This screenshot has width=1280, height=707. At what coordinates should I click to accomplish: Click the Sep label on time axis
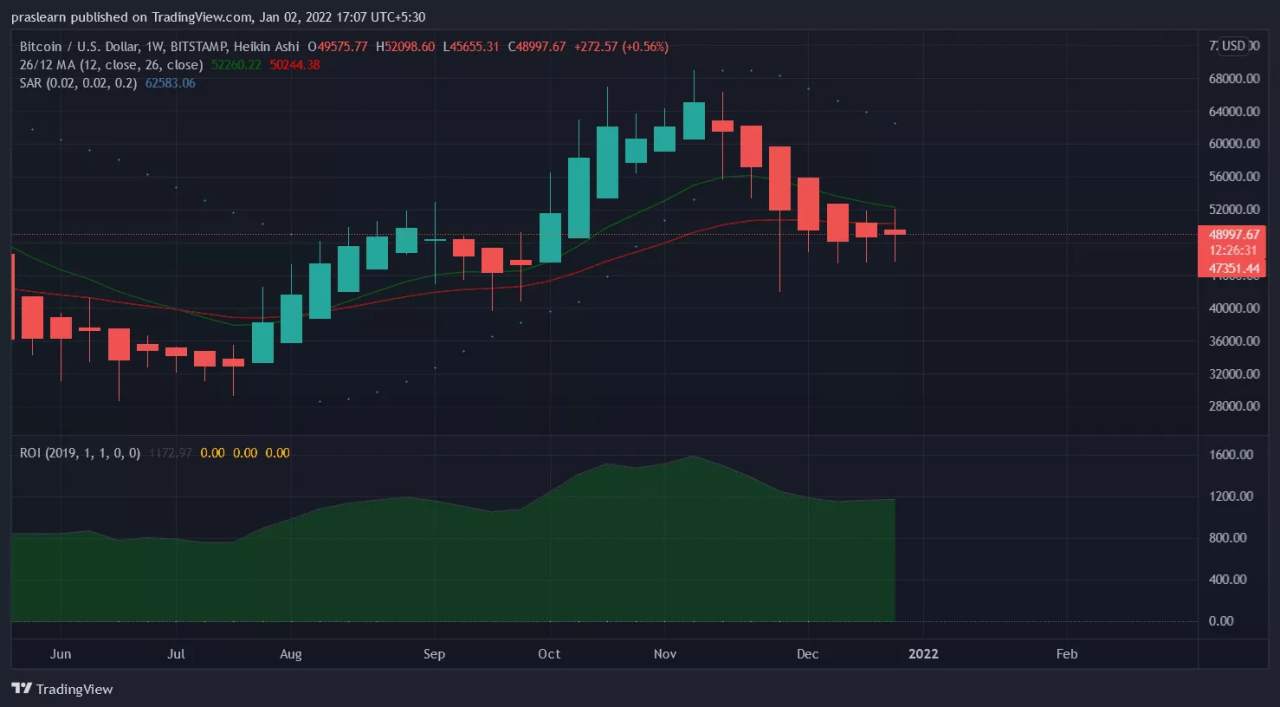pos(434,654)
